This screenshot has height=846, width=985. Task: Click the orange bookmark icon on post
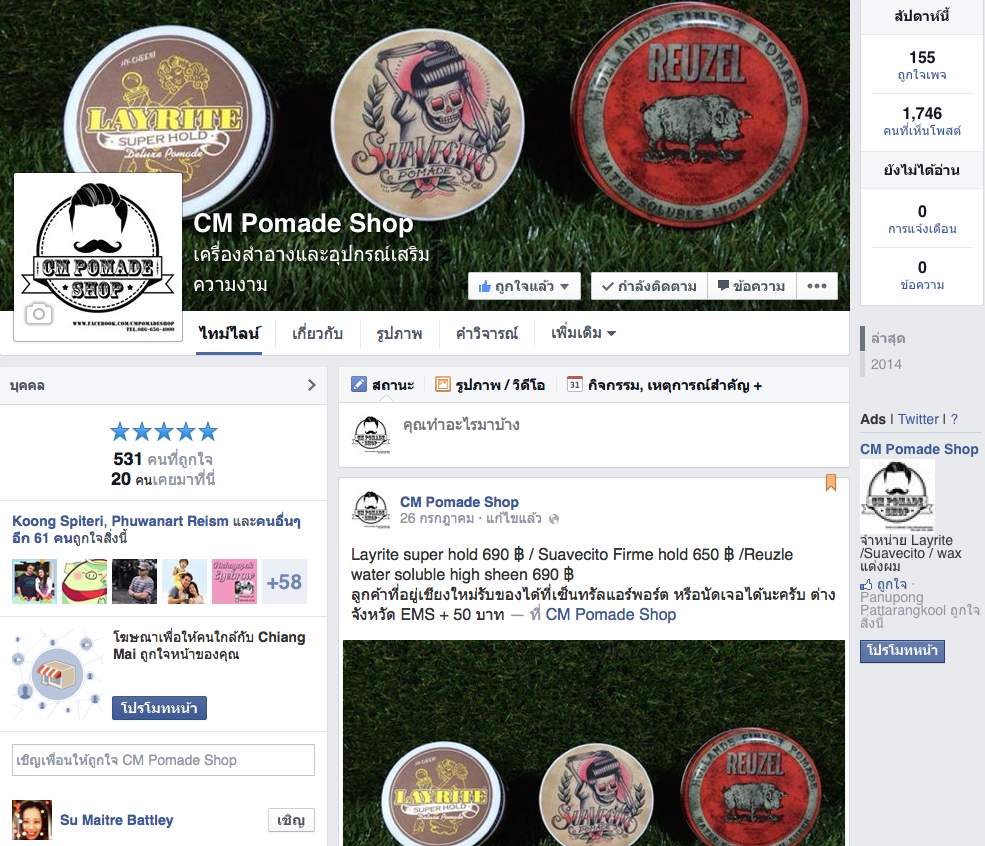[x=830, y=482]
